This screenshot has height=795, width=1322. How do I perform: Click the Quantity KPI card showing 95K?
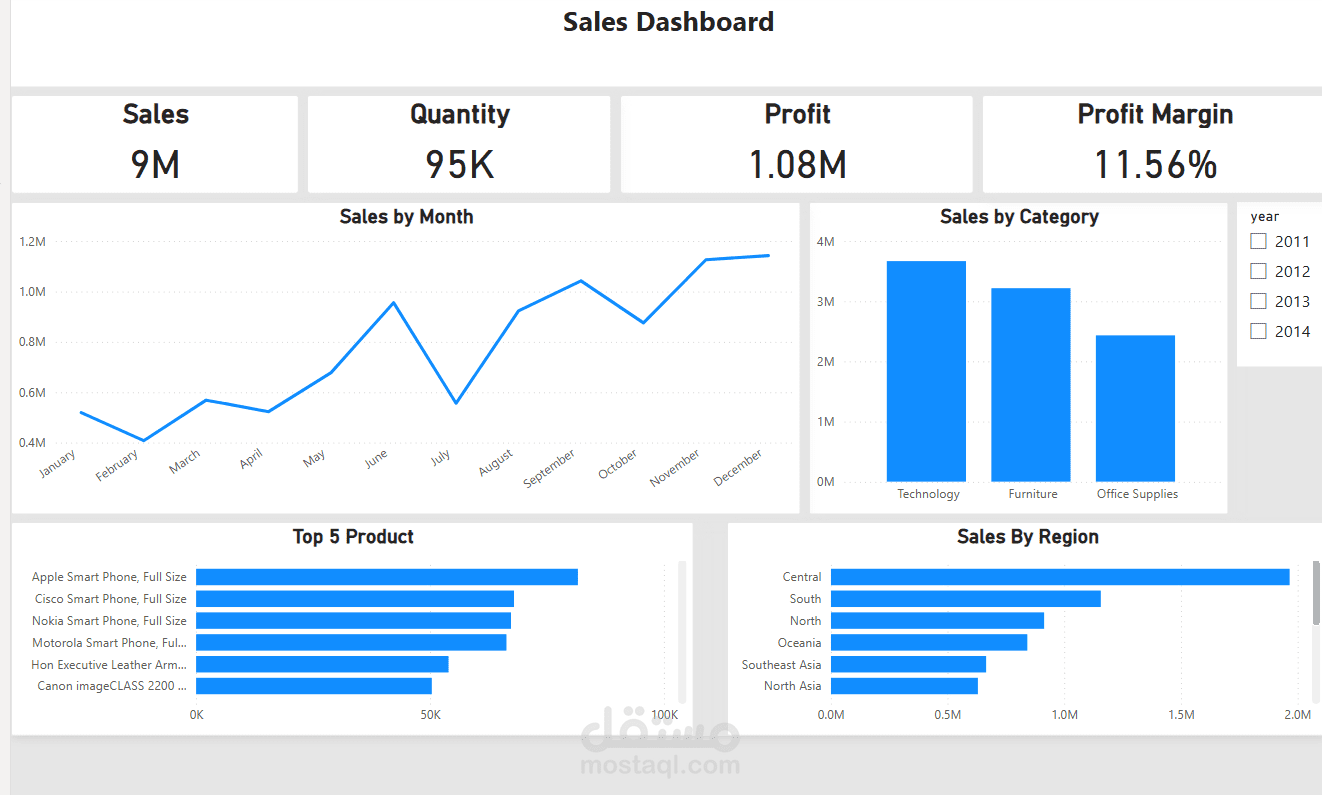(x=459, y=143)
